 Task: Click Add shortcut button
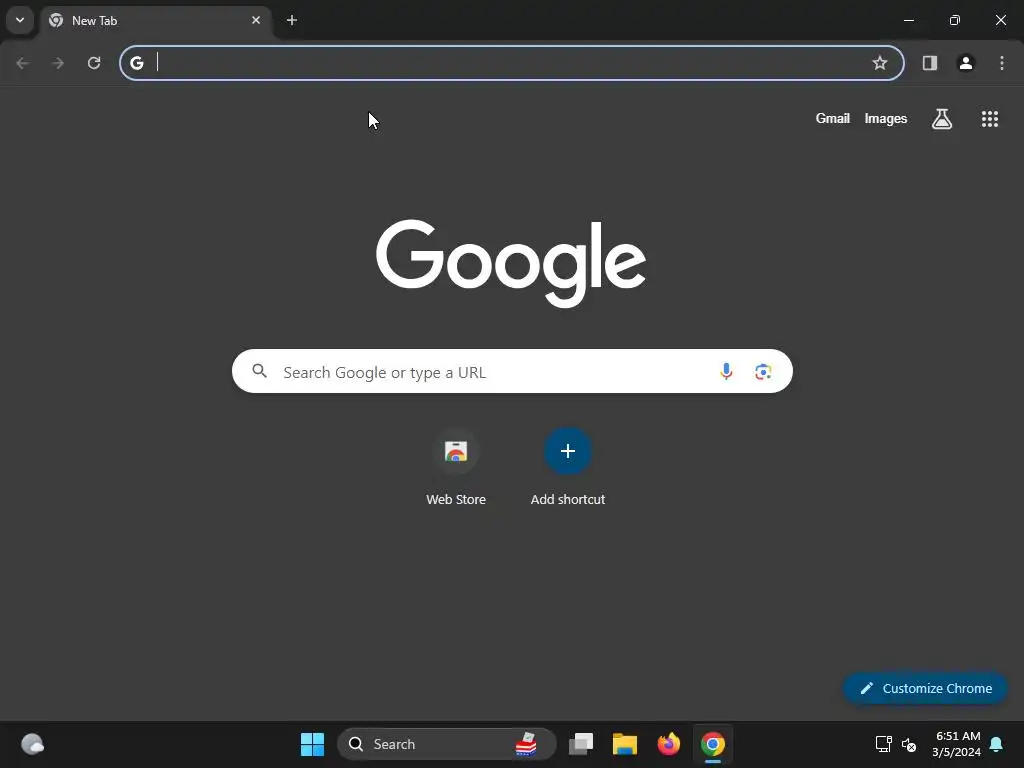pyautogui.click(x=568, y=468)
